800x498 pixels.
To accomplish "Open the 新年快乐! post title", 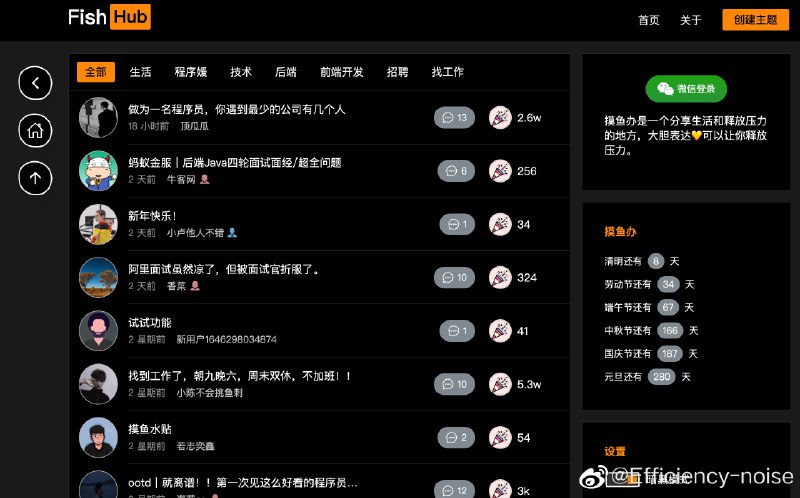I will [152, 216].
